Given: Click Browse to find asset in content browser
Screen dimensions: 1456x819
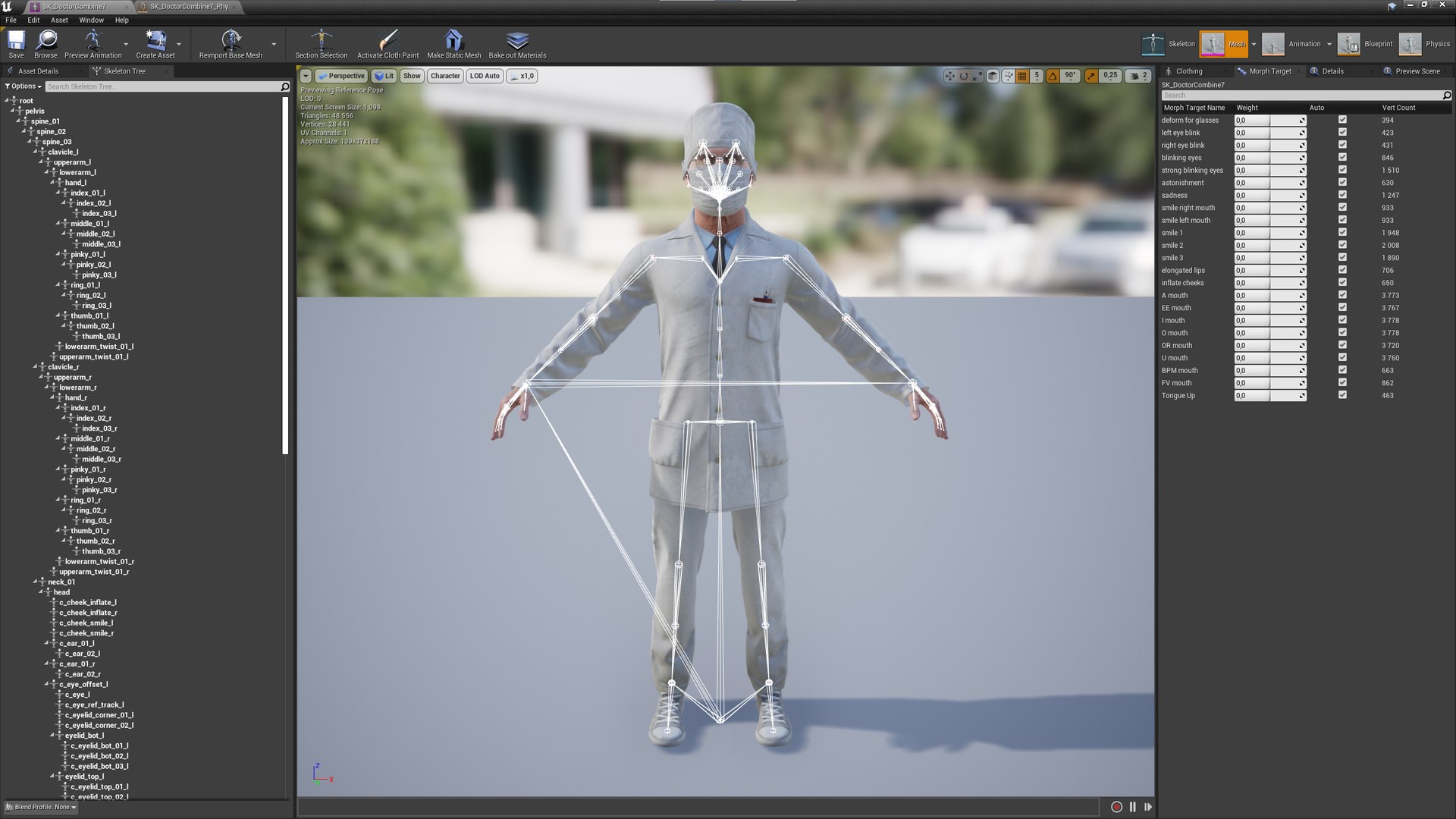Looking at the screenshot, I should coord(45,44).
